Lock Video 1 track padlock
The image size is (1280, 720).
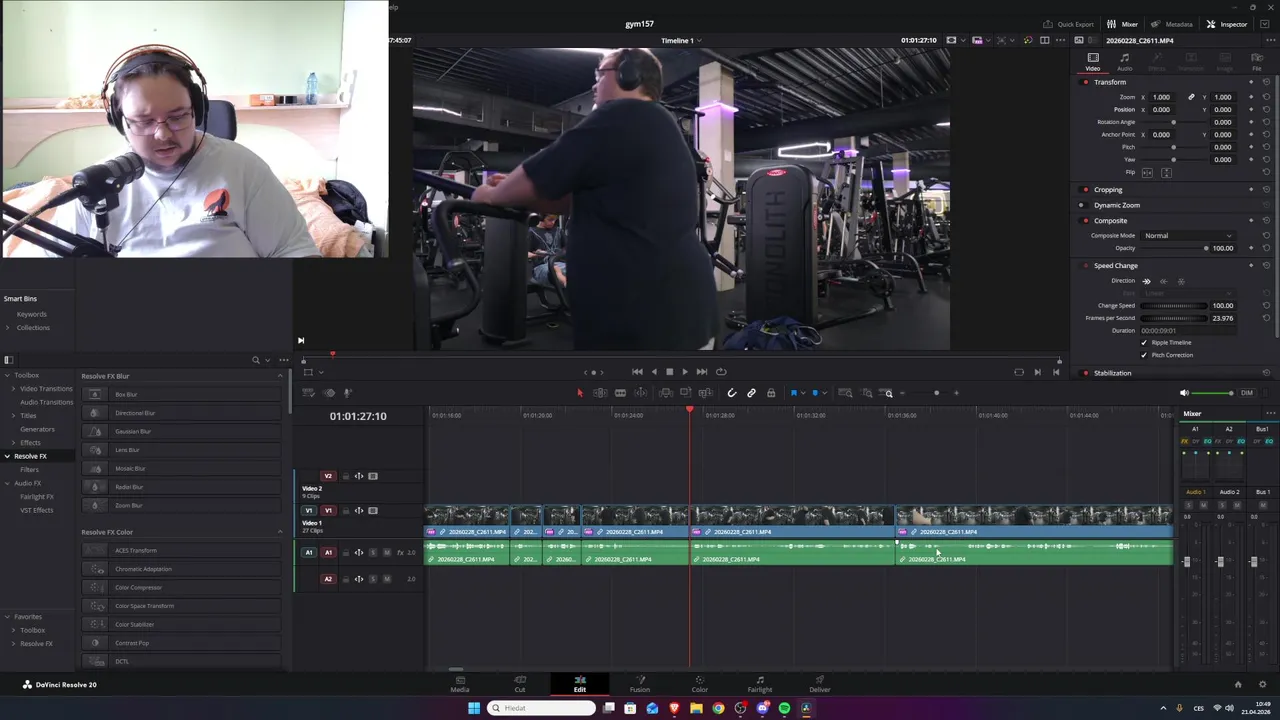345,511
